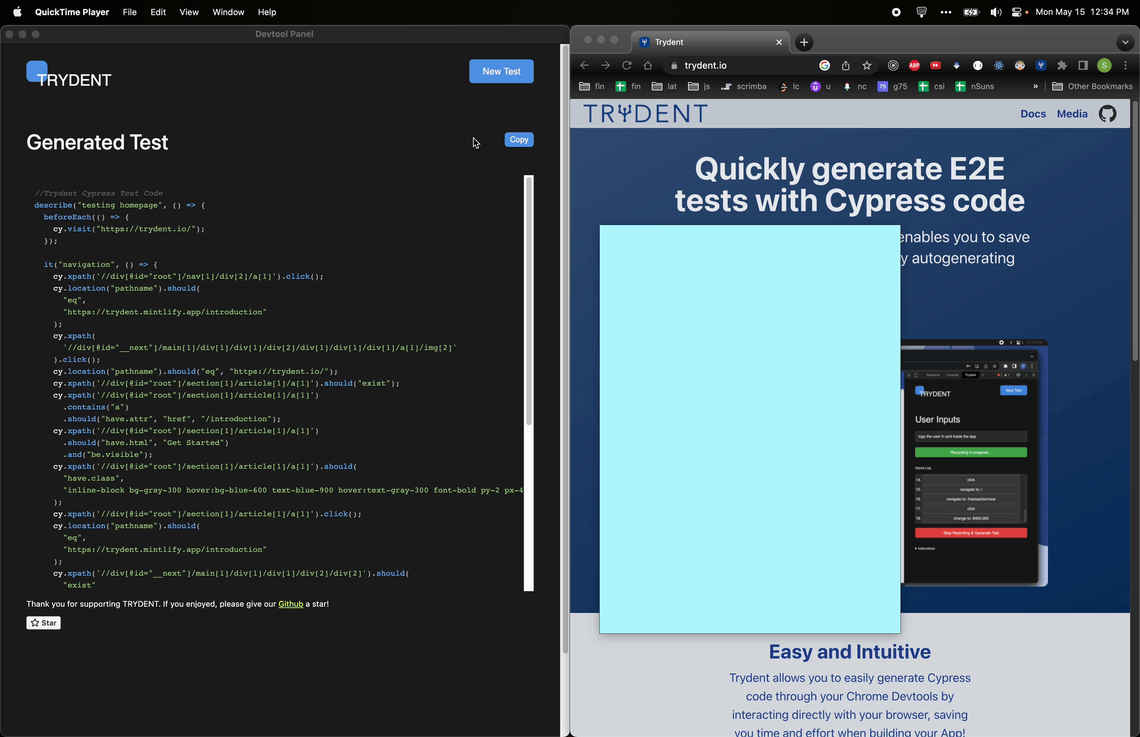Click the TRYDENT wordmark in the website header
The width and height of the screenshot is (1140, 737).
point(645,113)
